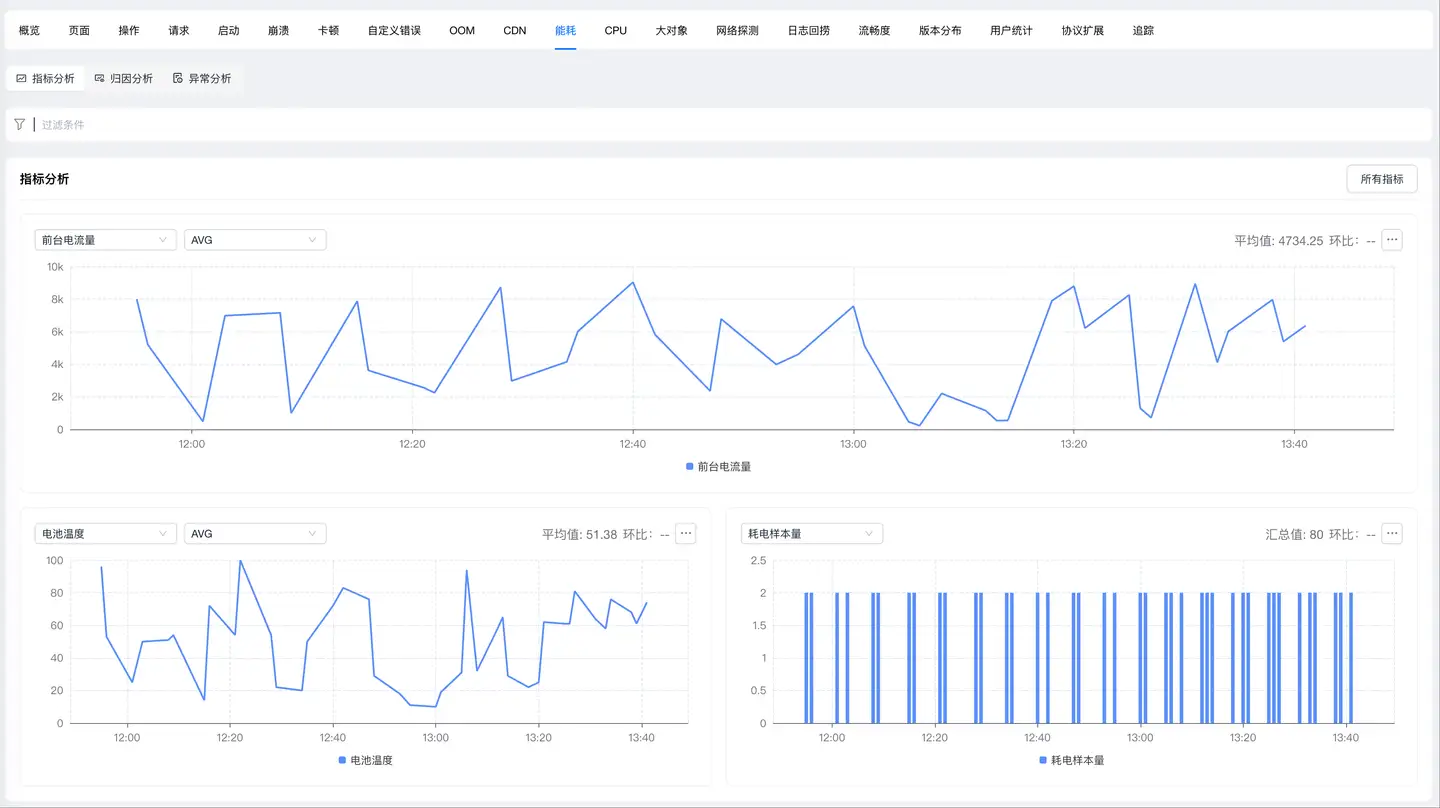The height and width of the screenshot is (808, 1440).
Task: Select the 异常分析 sub-tab
Action: coord(202,78)
